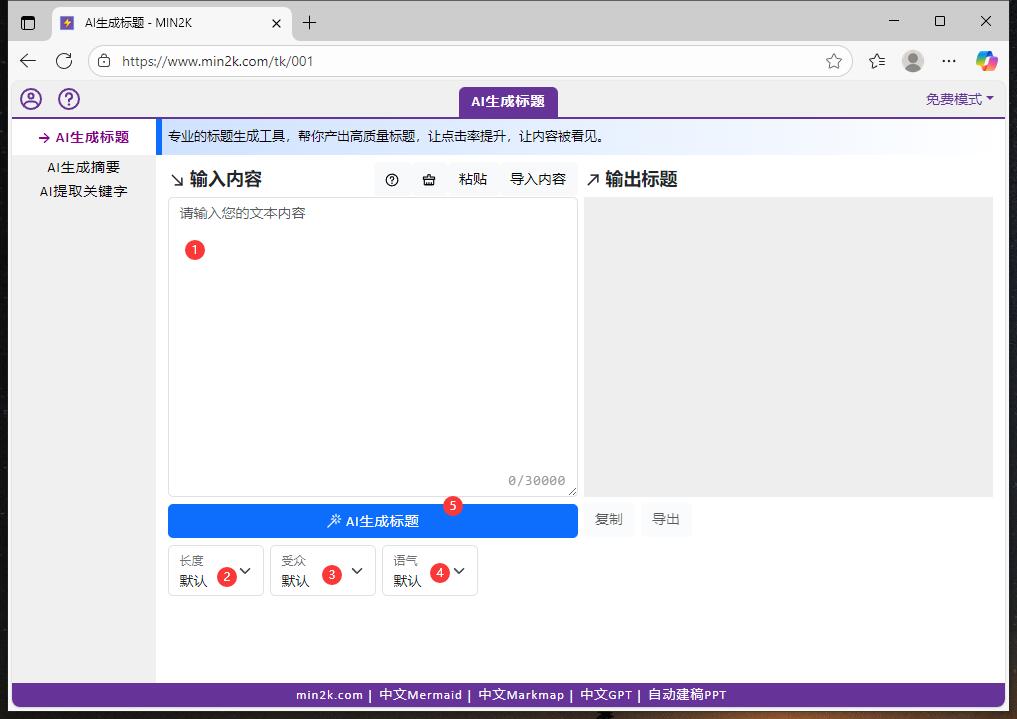The width and height of the screenshot is (1017, 719).
Task: Switch to the AI生成标题 top tab
Action: coord(508,101)
